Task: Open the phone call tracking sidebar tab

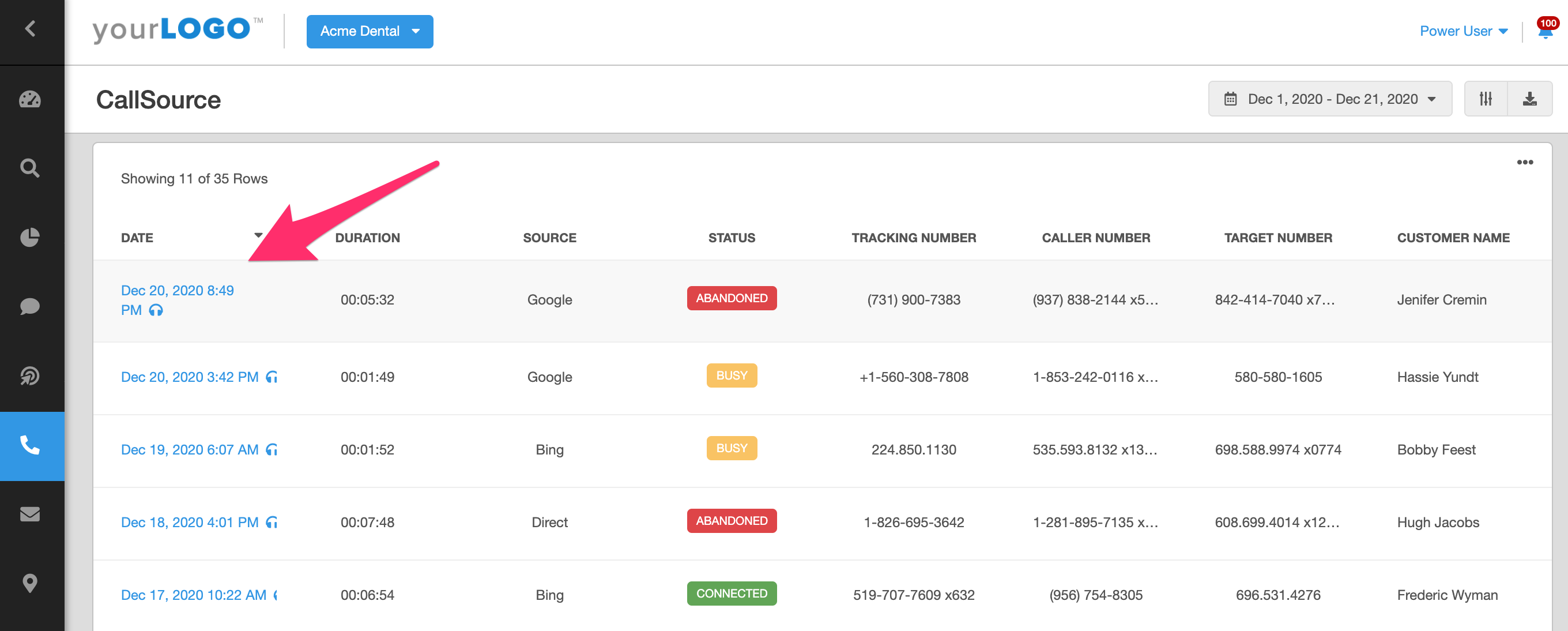Action: point(30,445)
